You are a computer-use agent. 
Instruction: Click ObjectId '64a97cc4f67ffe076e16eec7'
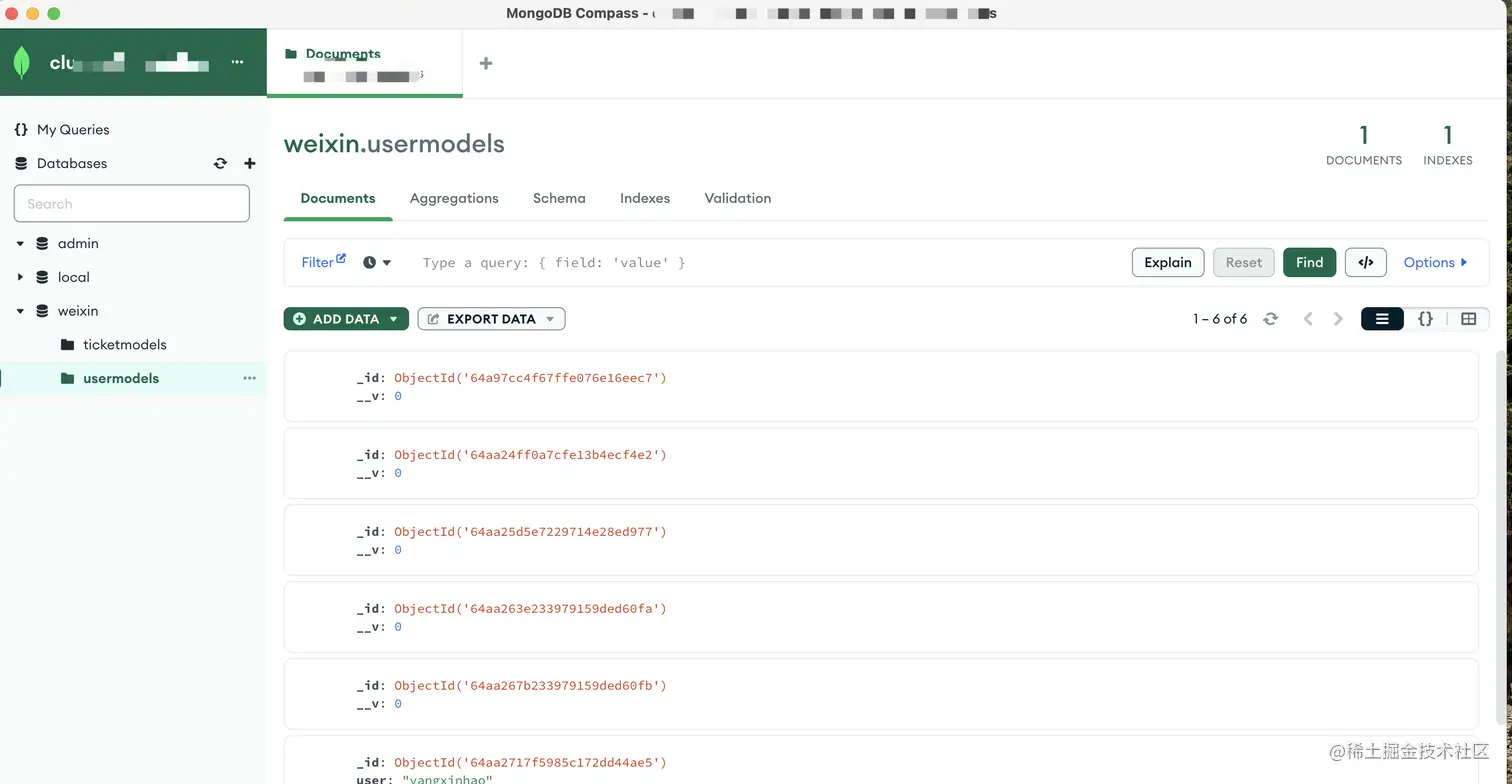tap(530, 378)
